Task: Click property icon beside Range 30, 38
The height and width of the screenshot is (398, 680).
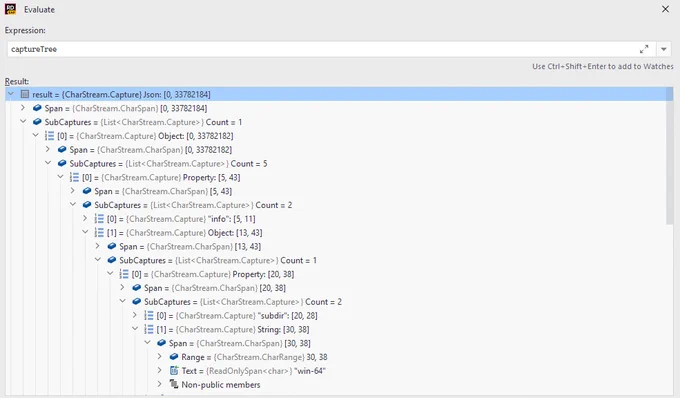Action: (x=174, y=356)
